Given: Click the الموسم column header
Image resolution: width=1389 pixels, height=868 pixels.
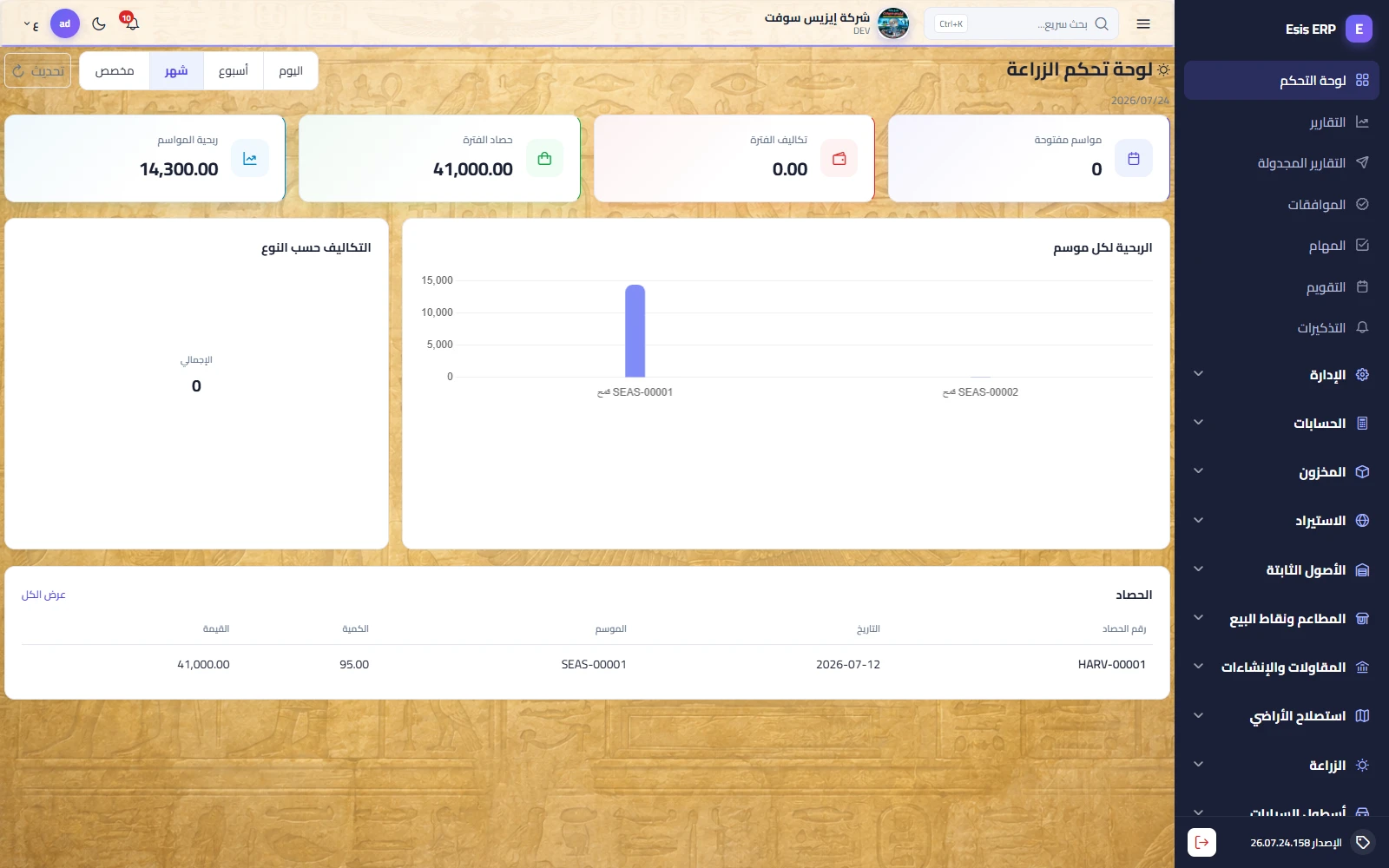Looking at the screenshot, I should tap(611, 628).
